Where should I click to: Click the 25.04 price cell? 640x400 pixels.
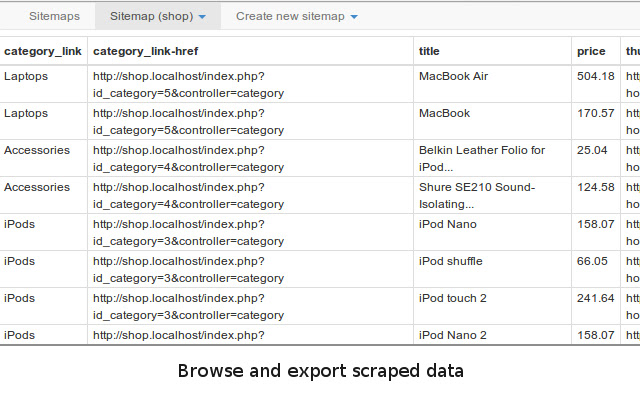(x=592, y=150)
